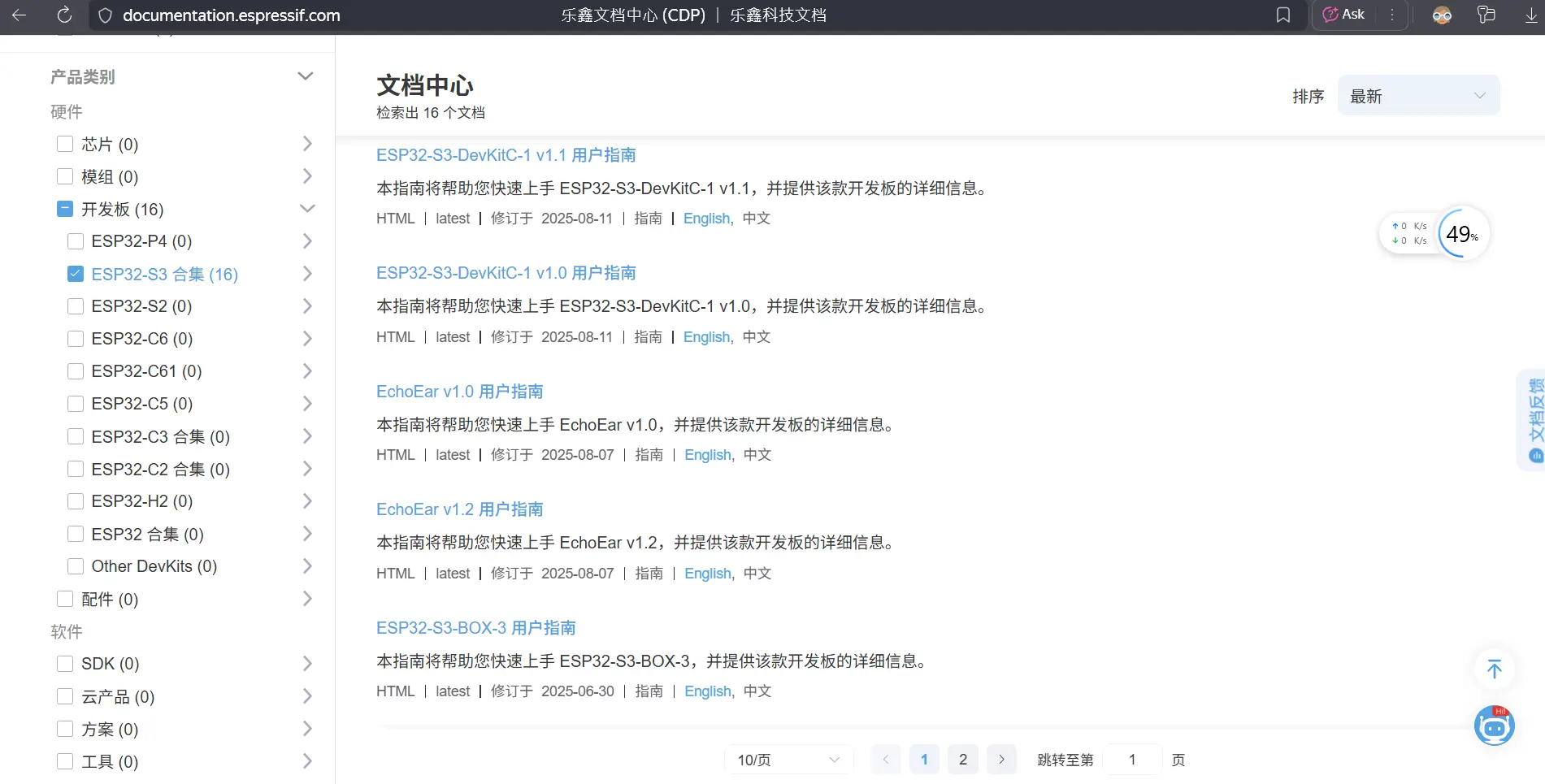1545x784 pixels.
Task: Open the chatbot robot icon
Action: click(1494, 726)
